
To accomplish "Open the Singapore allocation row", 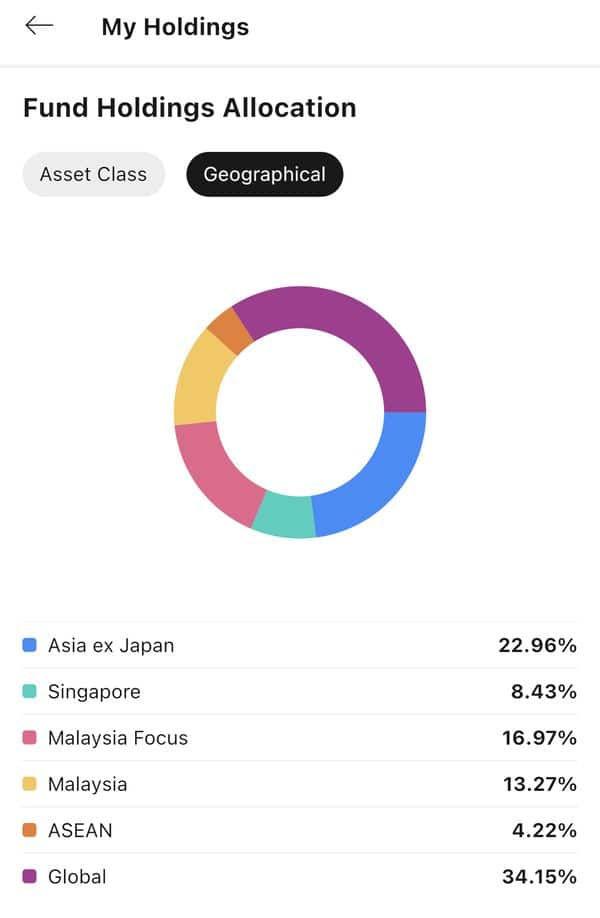I will [300, 691].
